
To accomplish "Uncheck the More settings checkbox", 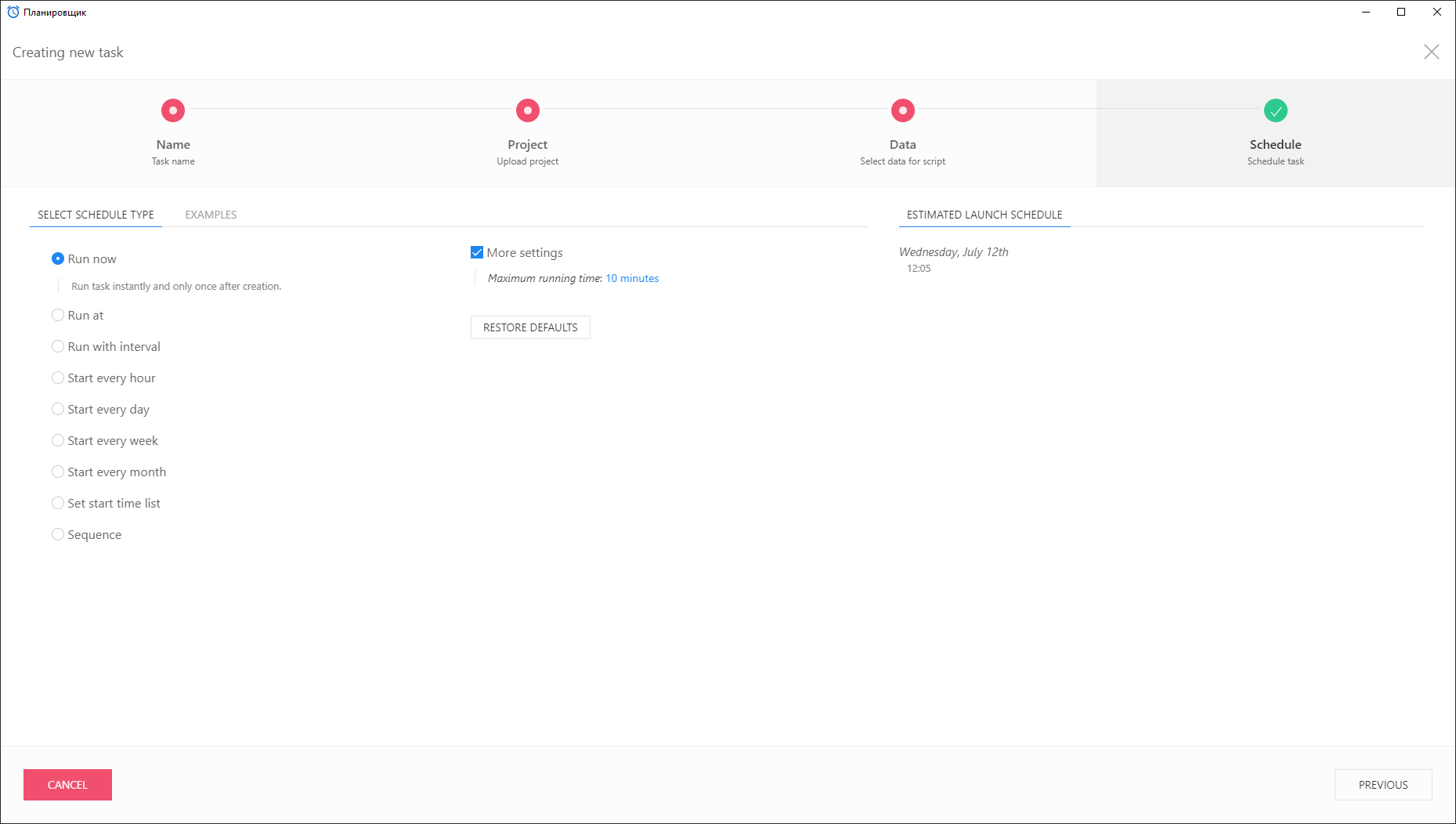I will point(477,252).
